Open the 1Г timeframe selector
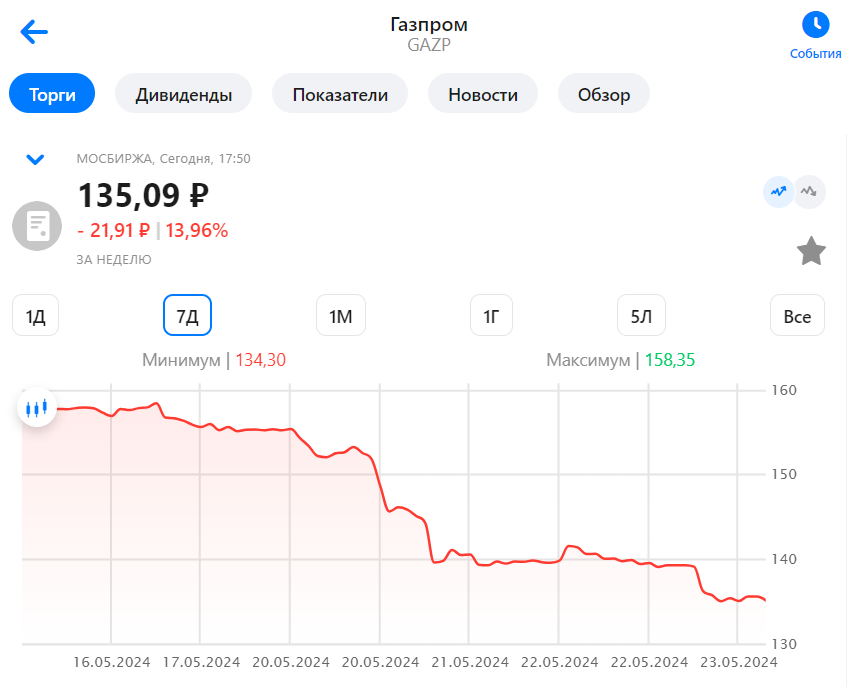The width and height of the screenshot is (847, 687). tap(491, 315)
